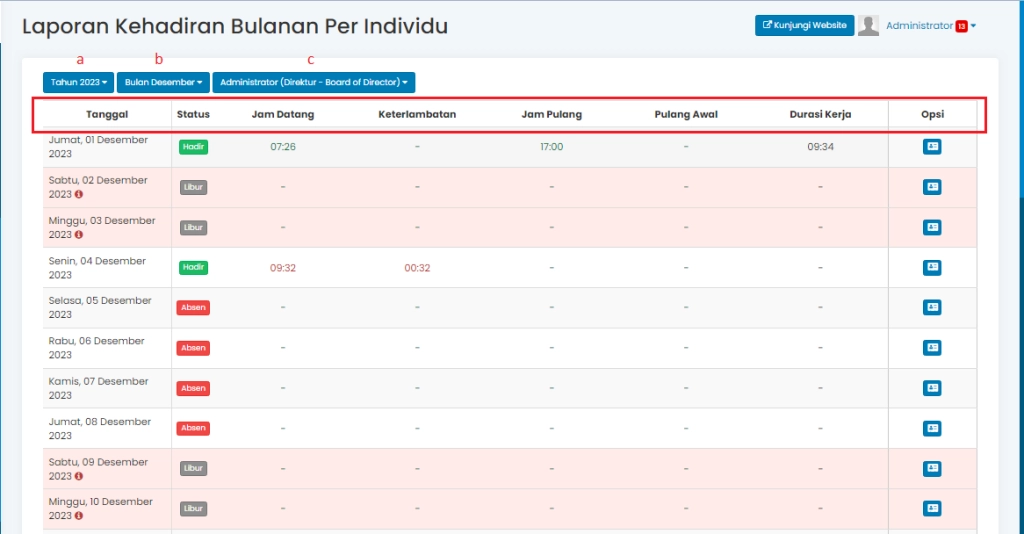The image size is (1024, 534).
Task: Click the Durasi Kerja column header
Action: pyautogui.click(x=820, y=114)
